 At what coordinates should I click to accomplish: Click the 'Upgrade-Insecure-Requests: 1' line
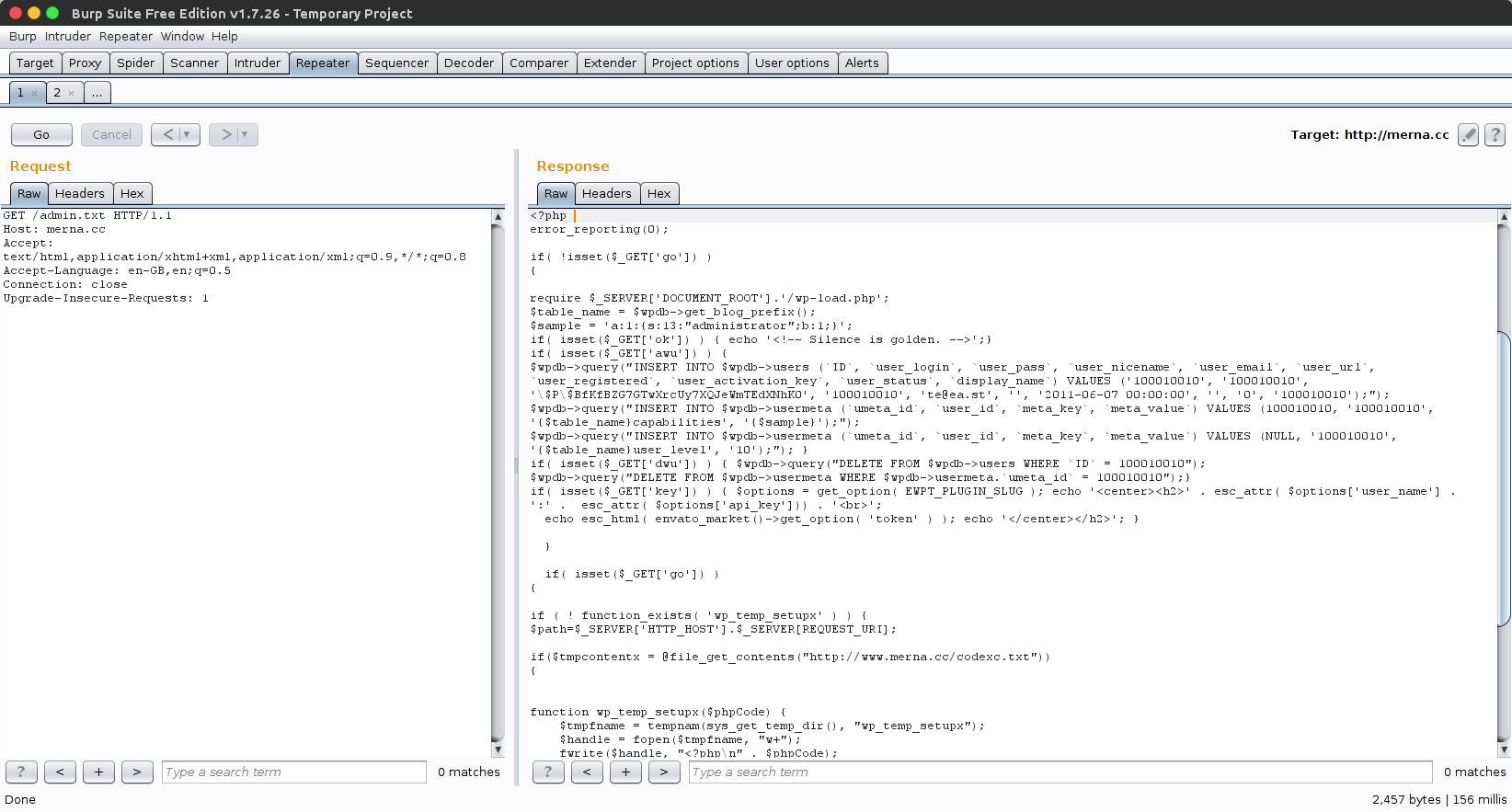click(x=106, y=299)
